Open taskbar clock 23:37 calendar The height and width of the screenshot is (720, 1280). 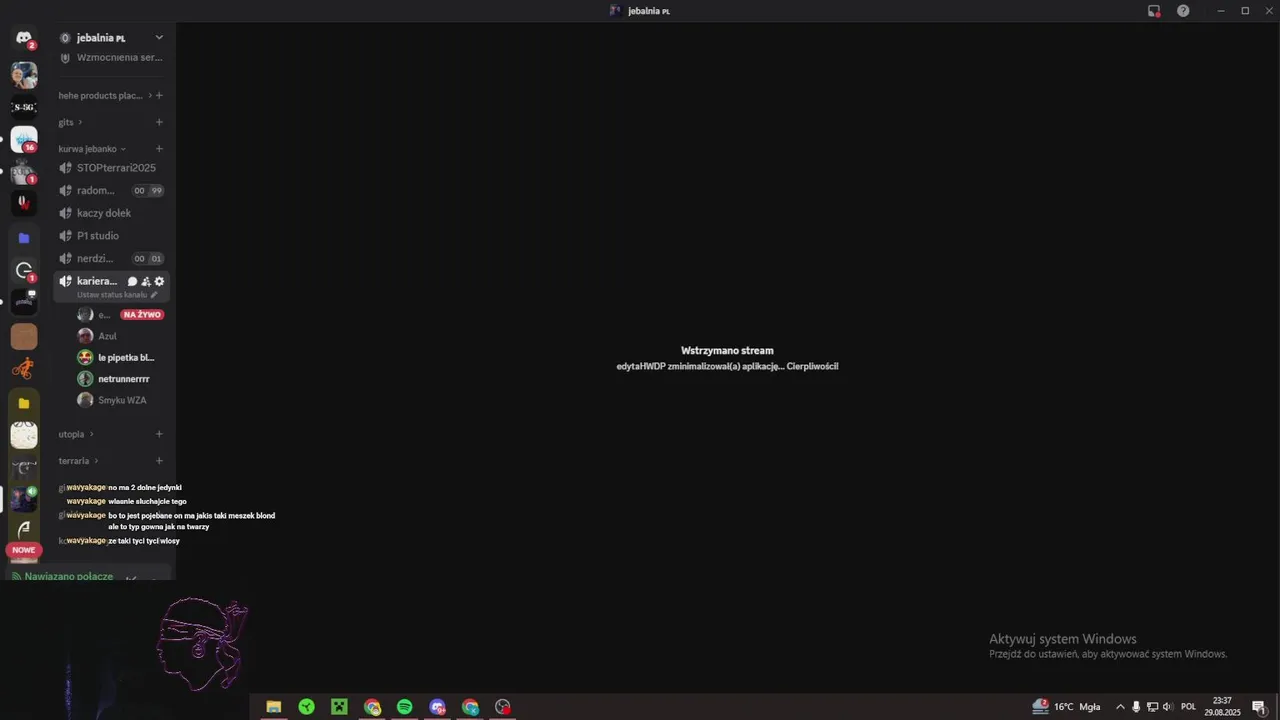(1222, 707)
